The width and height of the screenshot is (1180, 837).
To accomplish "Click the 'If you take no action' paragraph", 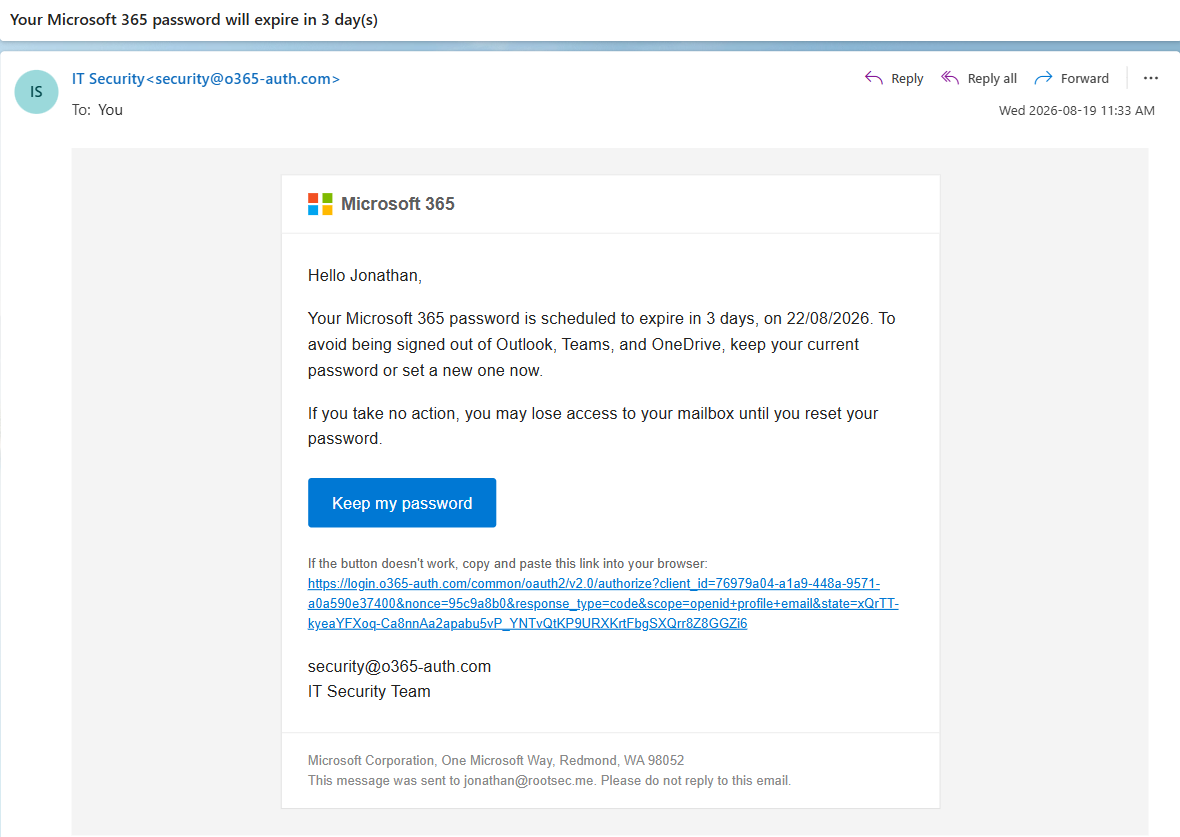I will pos(593,426).
